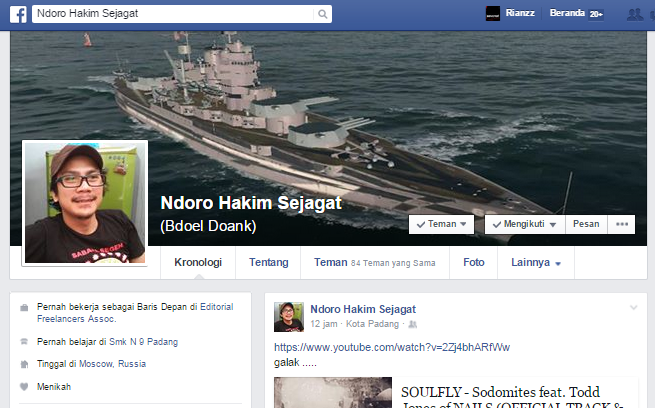The width and height of the screenshot is (655, 408).
Task: Open the Editorial Freelancers Assoc. link
Action: tap(135, 313)
